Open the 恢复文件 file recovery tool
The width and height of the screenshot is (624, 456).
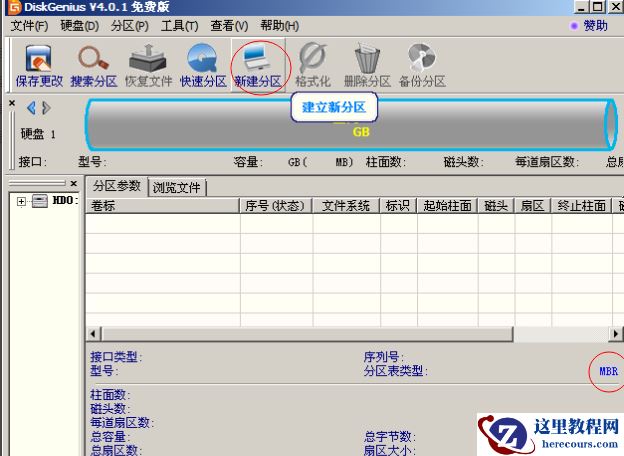(148, 66)
